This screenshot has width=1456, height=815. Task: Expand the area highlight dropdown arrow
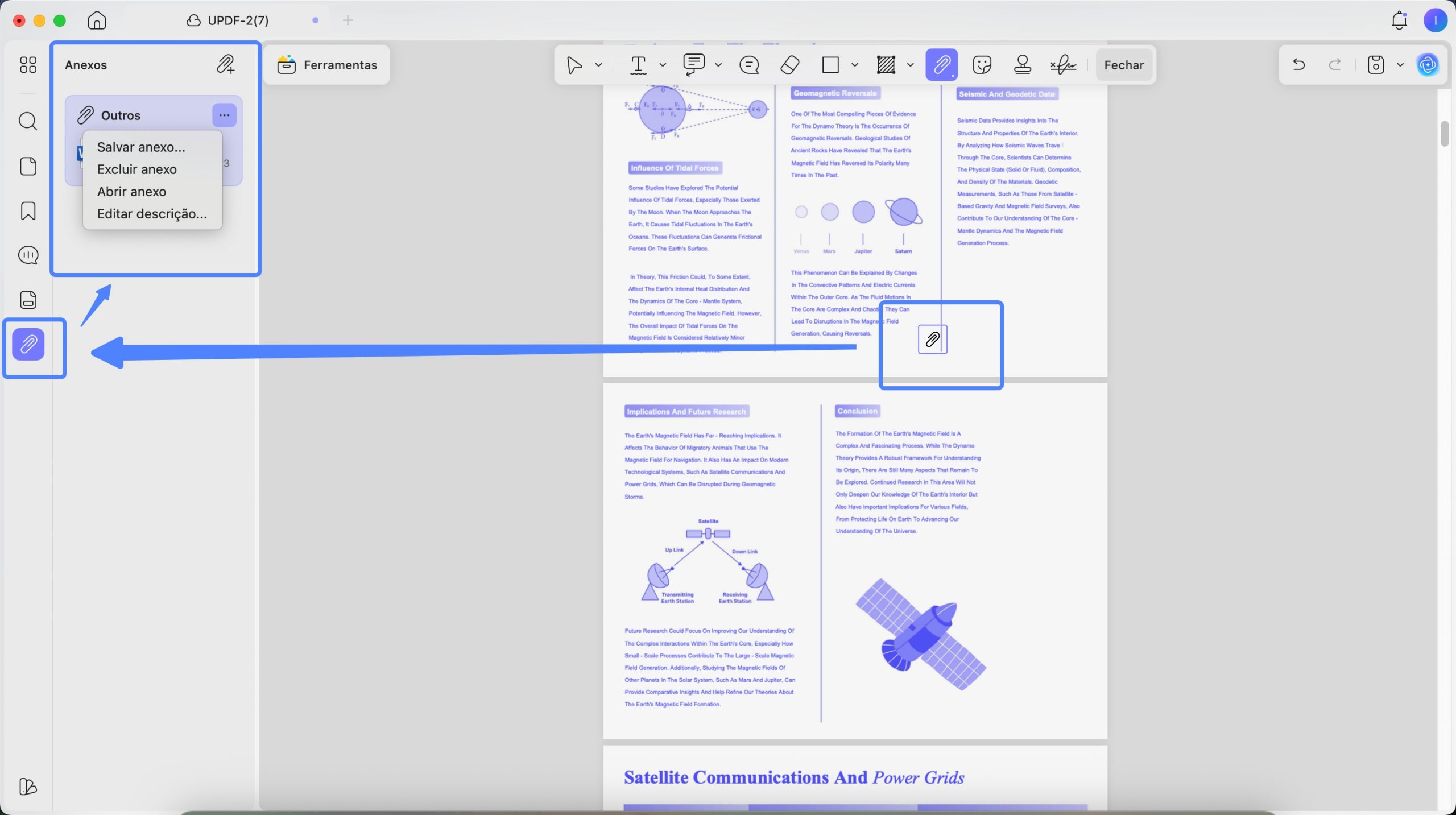click(x=911, y=65)
